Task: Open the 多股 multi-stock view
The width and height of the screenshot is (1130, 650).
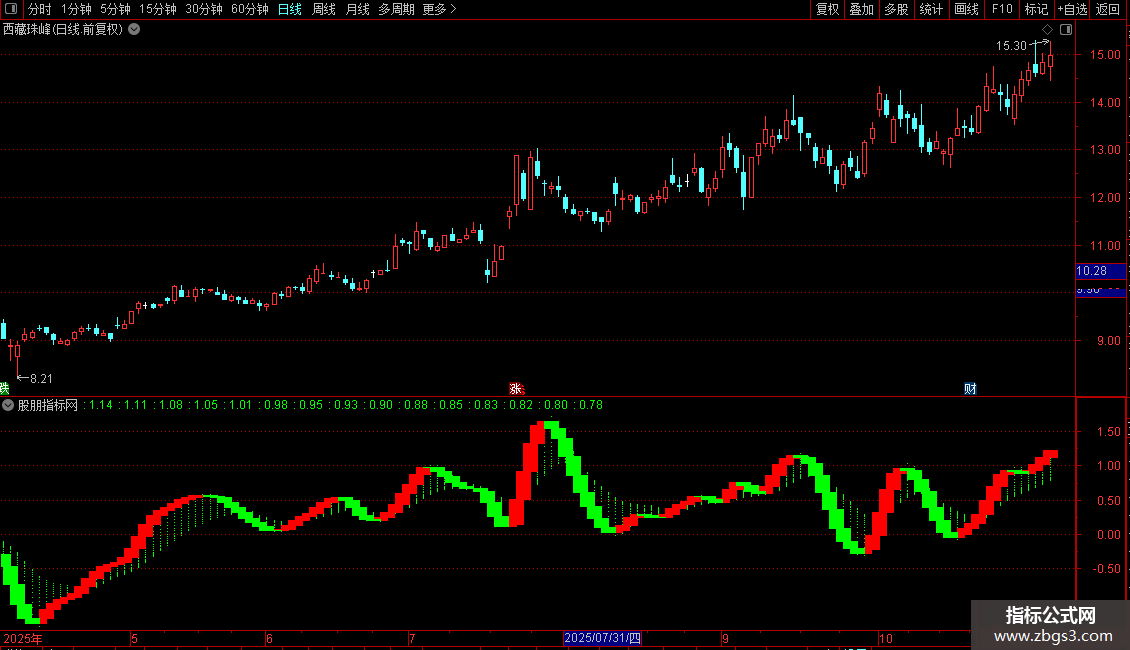Action: [897, 9]
